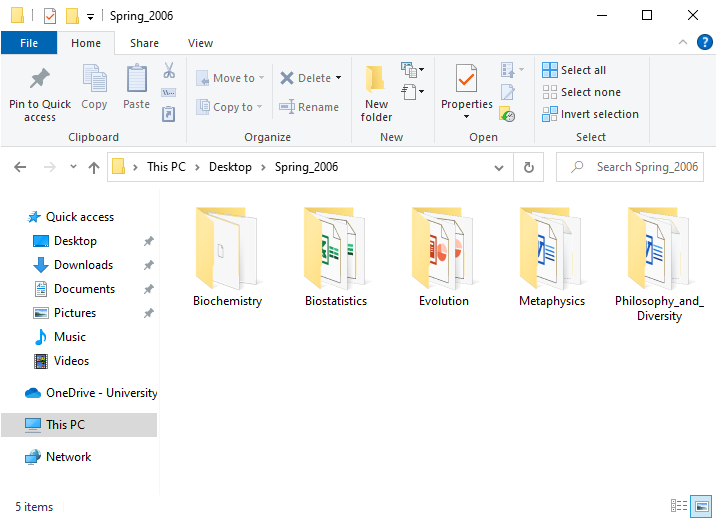This screenshot has width=717, height=519.
Task: Open the File menu
Action: tap(29, 43)
